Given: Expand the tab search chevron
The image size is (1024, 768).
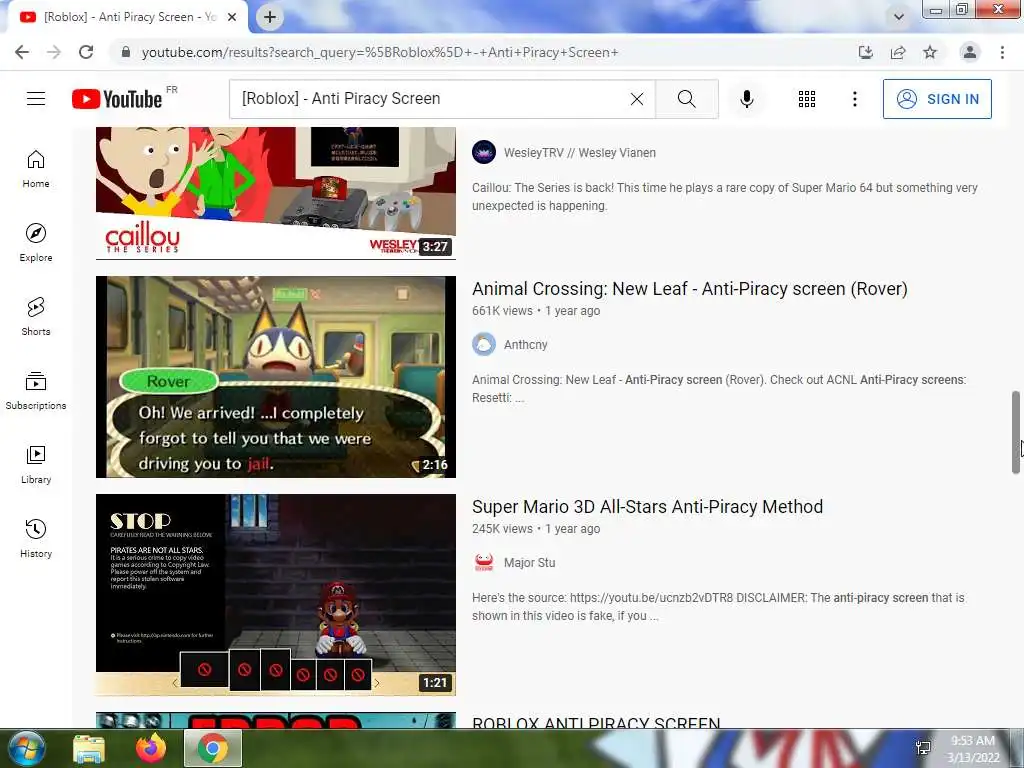Looking at the screenshot, I should click(x=899, y=17).
